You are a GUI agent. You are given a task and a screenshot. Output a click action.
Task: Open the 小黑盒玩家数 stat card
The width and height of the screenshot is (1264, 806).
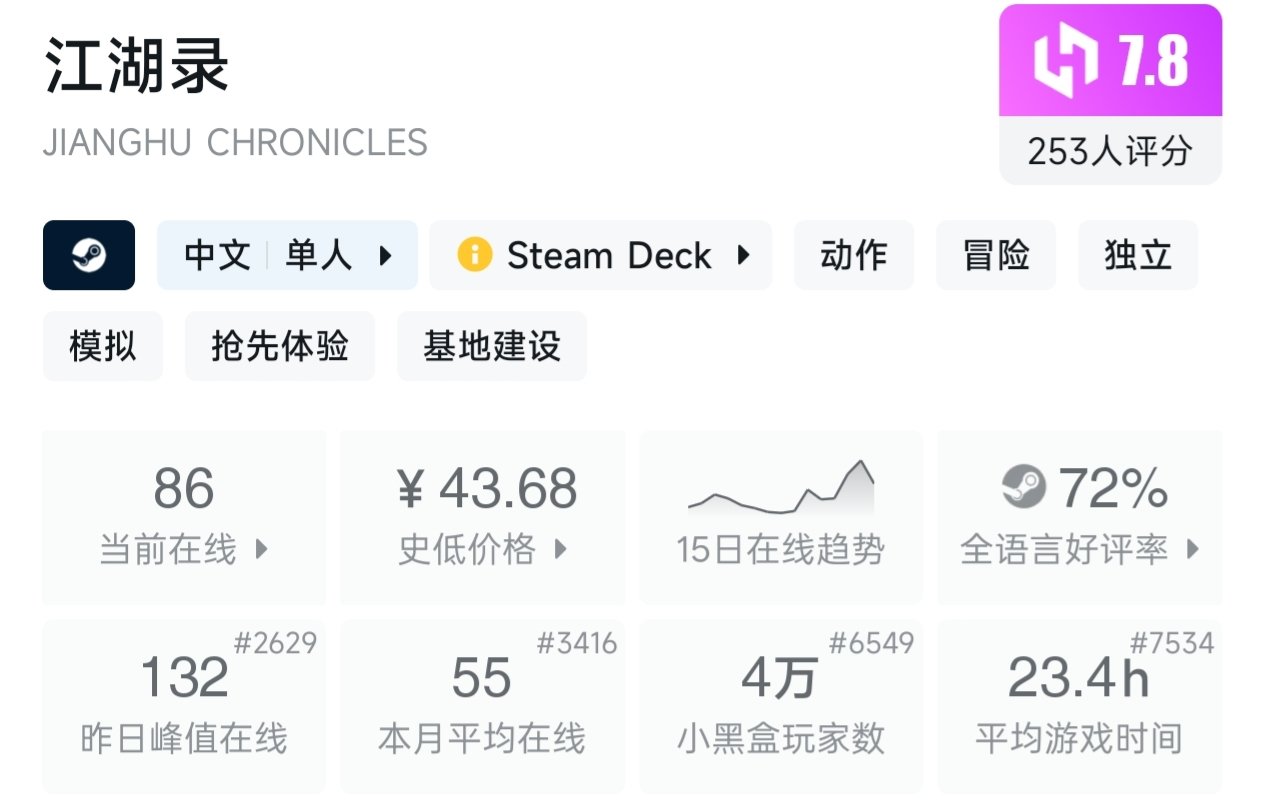(780, 706)
